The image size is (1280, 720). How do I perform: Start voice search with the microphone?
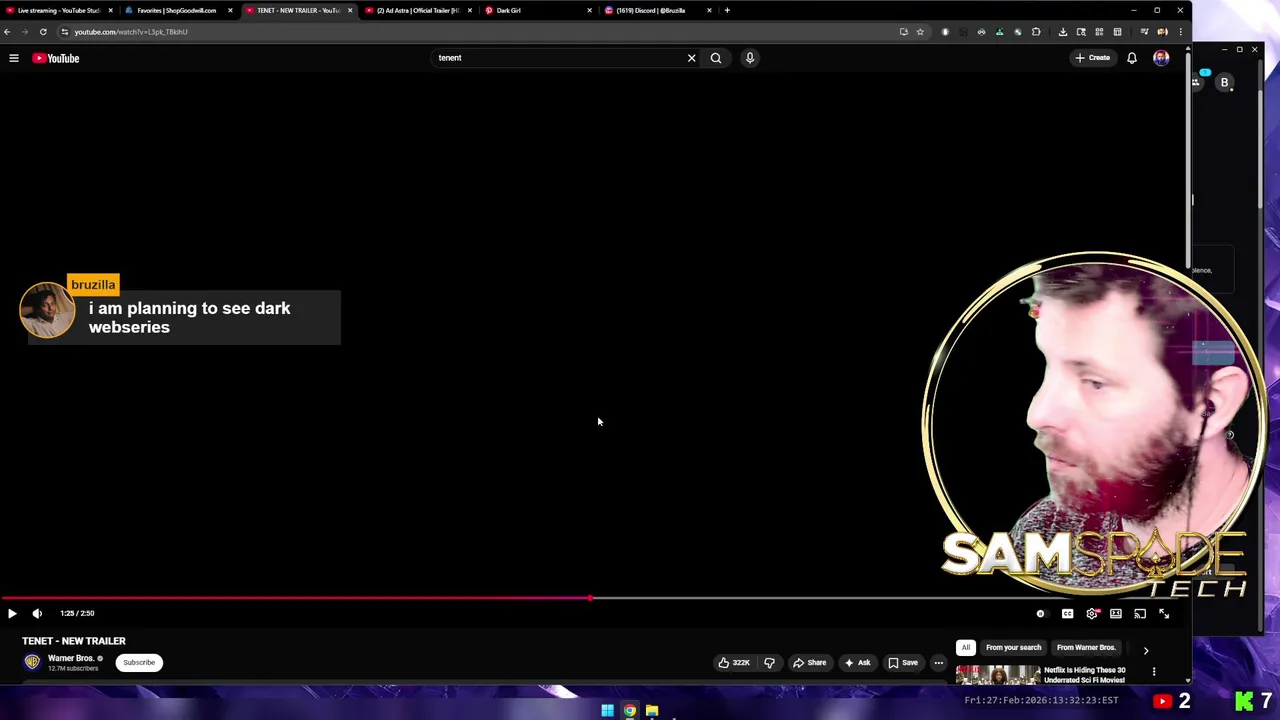pyautogui.click(x=750, y=58)
